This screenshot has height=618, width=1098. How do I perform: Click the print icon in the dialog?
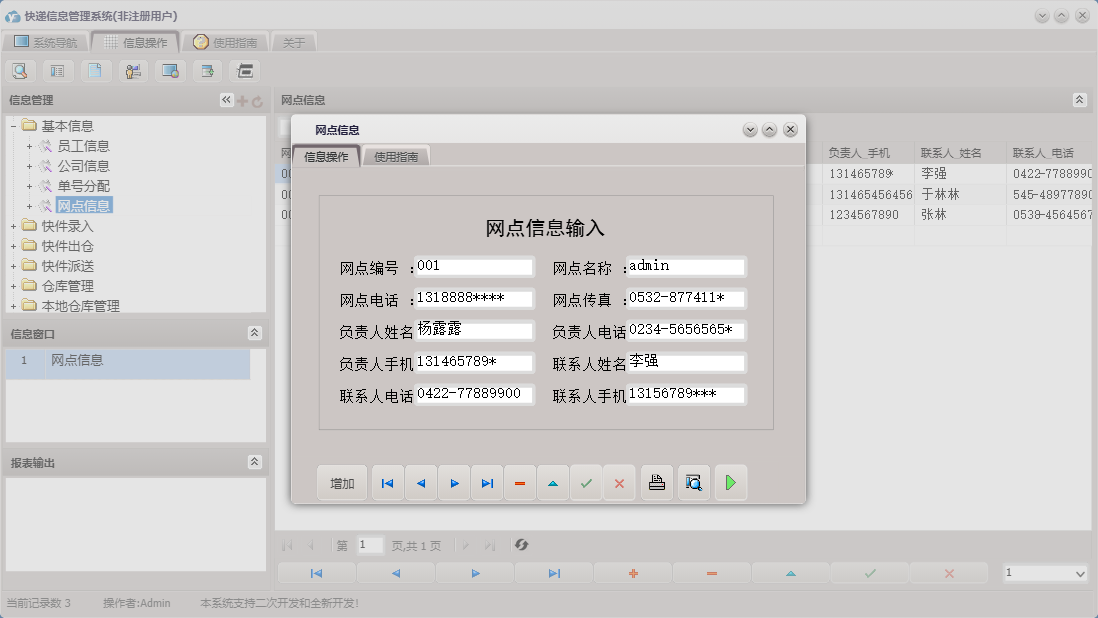[x=656, y=482]
